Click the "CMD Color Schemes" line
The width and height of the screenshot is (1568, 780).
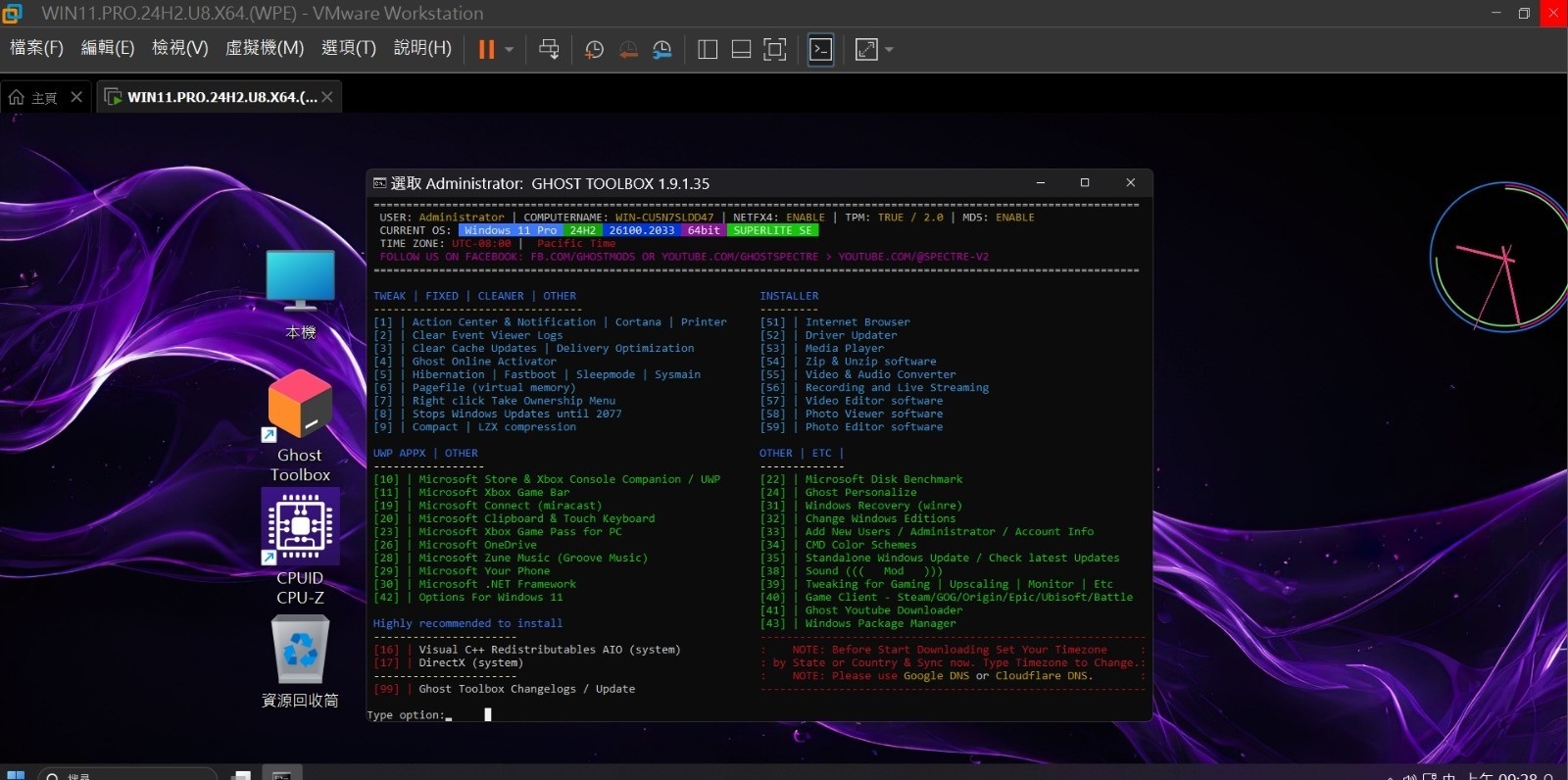point(860,545)
